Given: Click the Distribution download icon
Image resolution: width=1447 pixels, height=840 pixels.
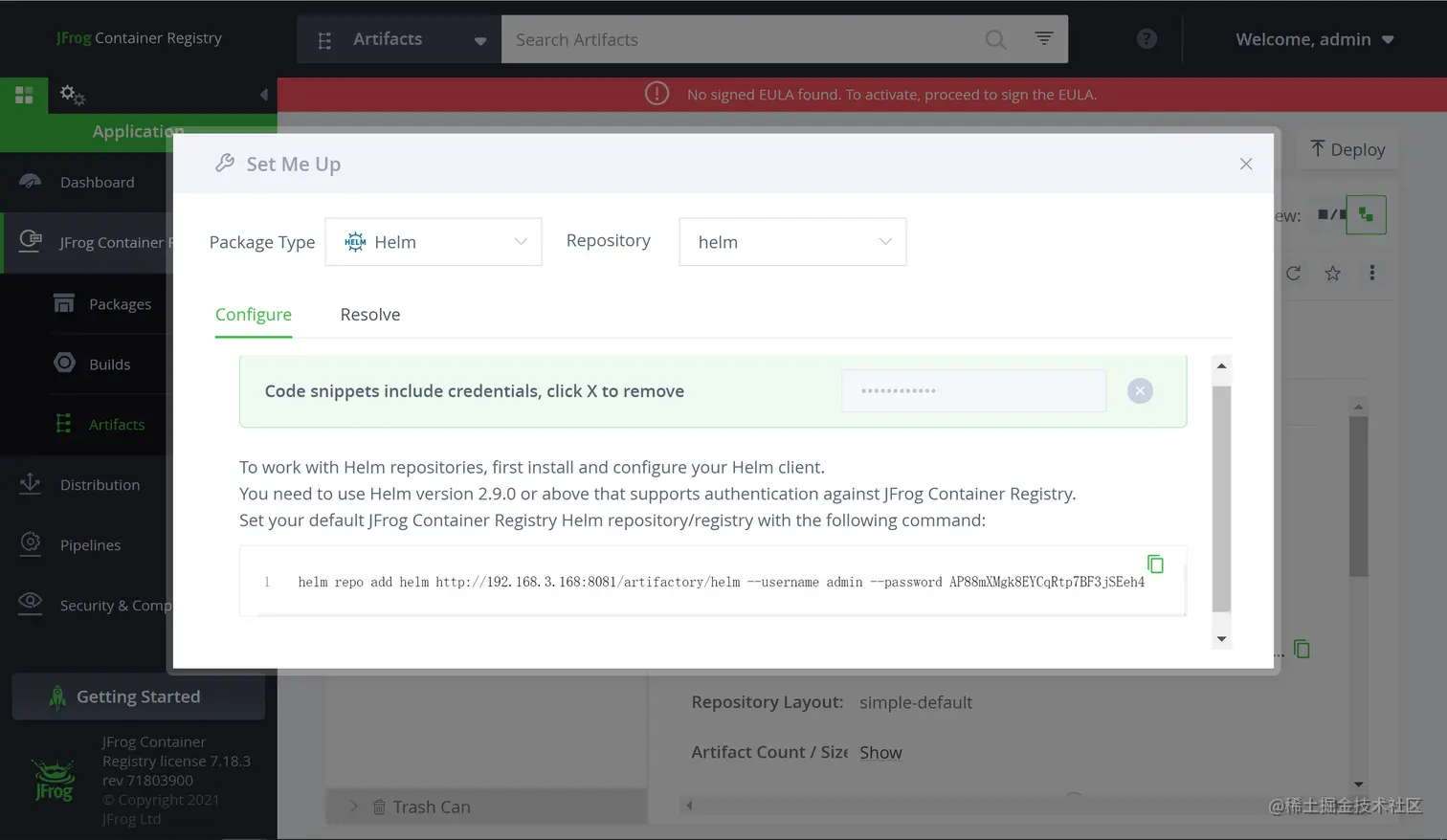Looking at the screenshot, I should click(x=31, y=483).
